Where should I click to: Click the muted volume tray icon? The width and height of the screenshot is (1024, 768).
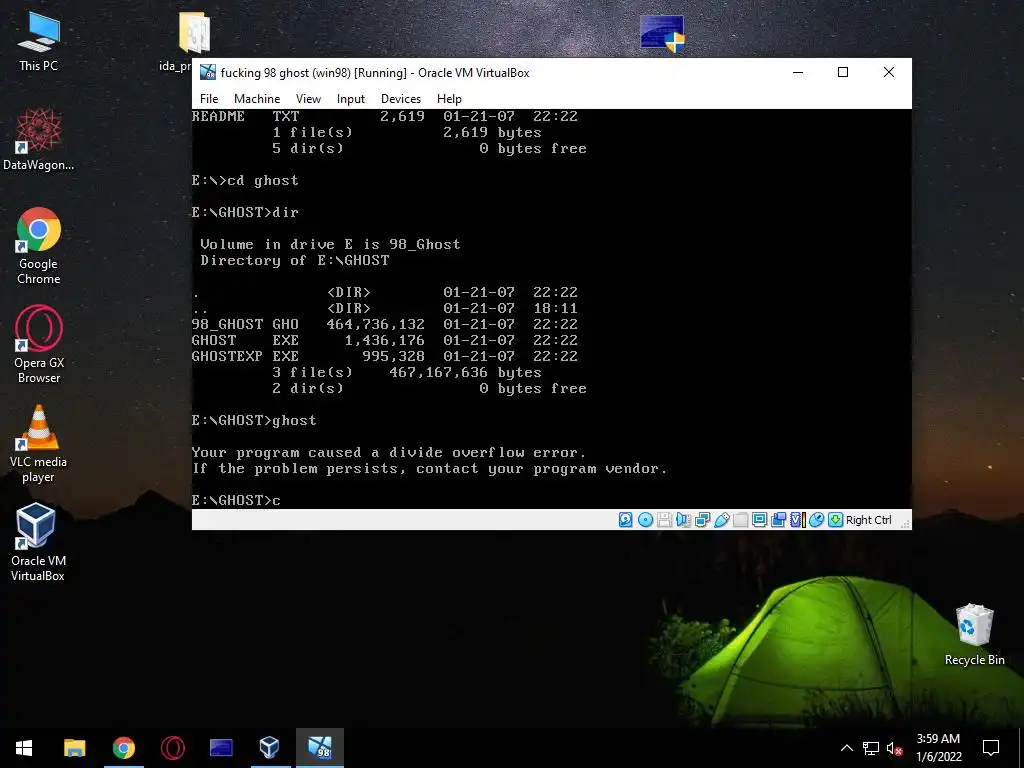coord(895,748)
